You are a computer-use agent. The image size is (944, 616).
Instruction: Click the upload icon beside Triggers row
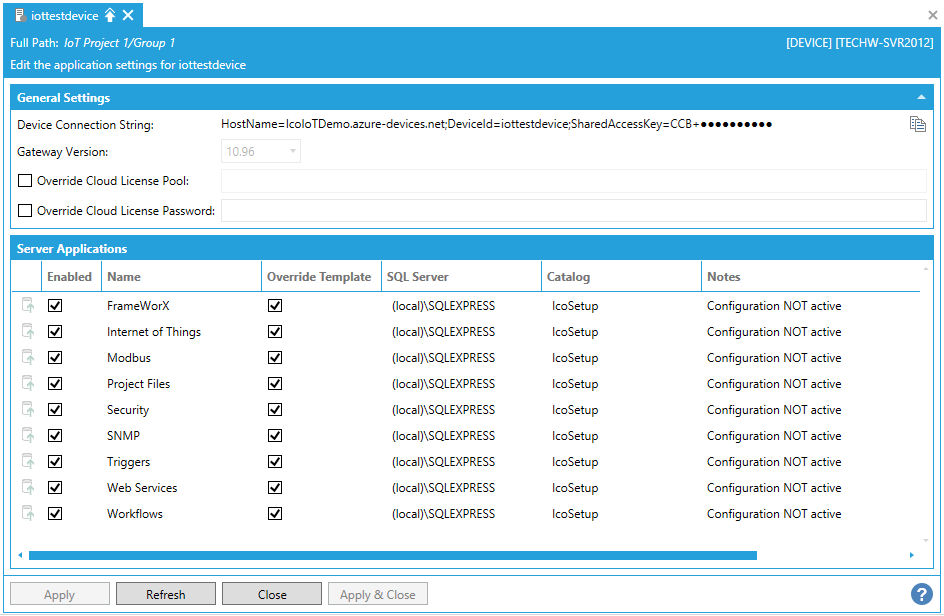(x=28, y=462)
